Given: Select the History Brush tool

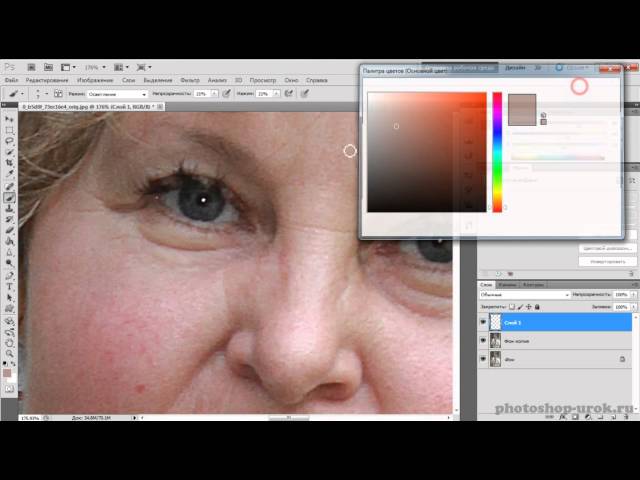Looking at the screenshot, I should [x=9, y=220].
